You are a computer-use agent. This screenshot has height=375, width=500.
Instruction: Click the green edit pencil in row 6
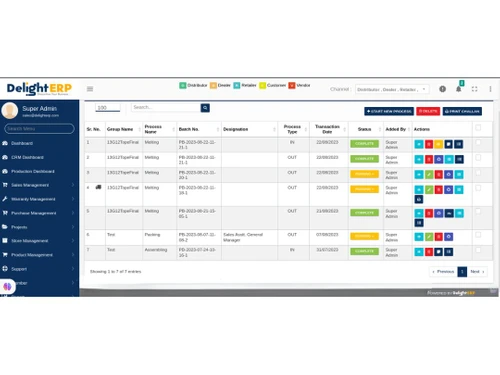coord(429,237)
